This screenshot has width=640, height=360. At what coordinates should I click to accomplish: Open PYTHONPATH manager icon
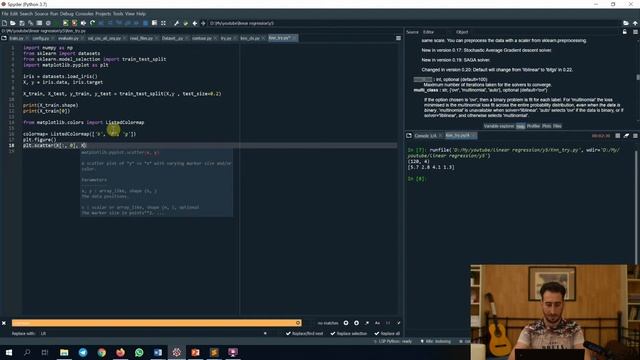tap(185, 23)
